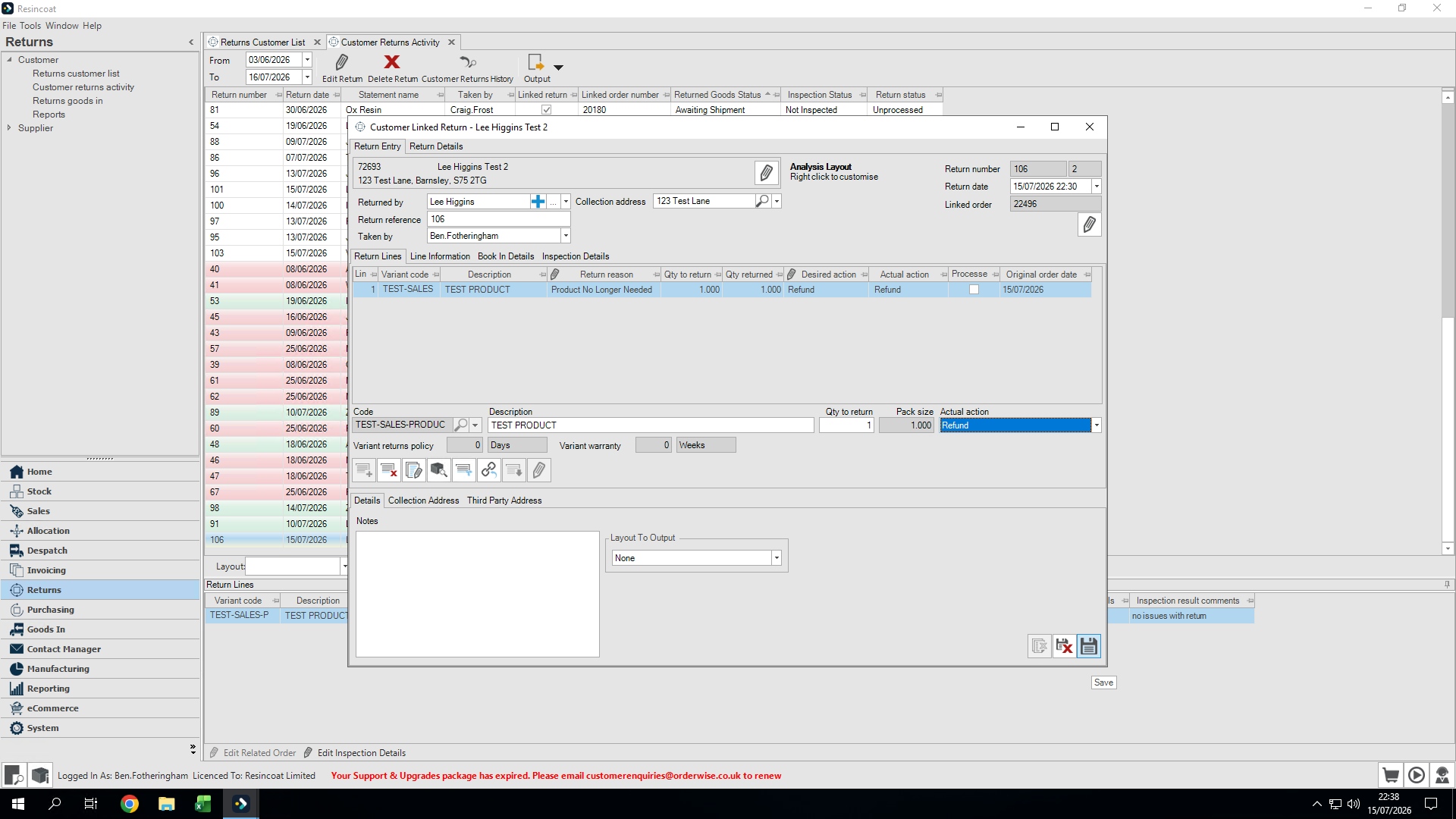Click the cancel save red X disk icon

click(1064, 646)
